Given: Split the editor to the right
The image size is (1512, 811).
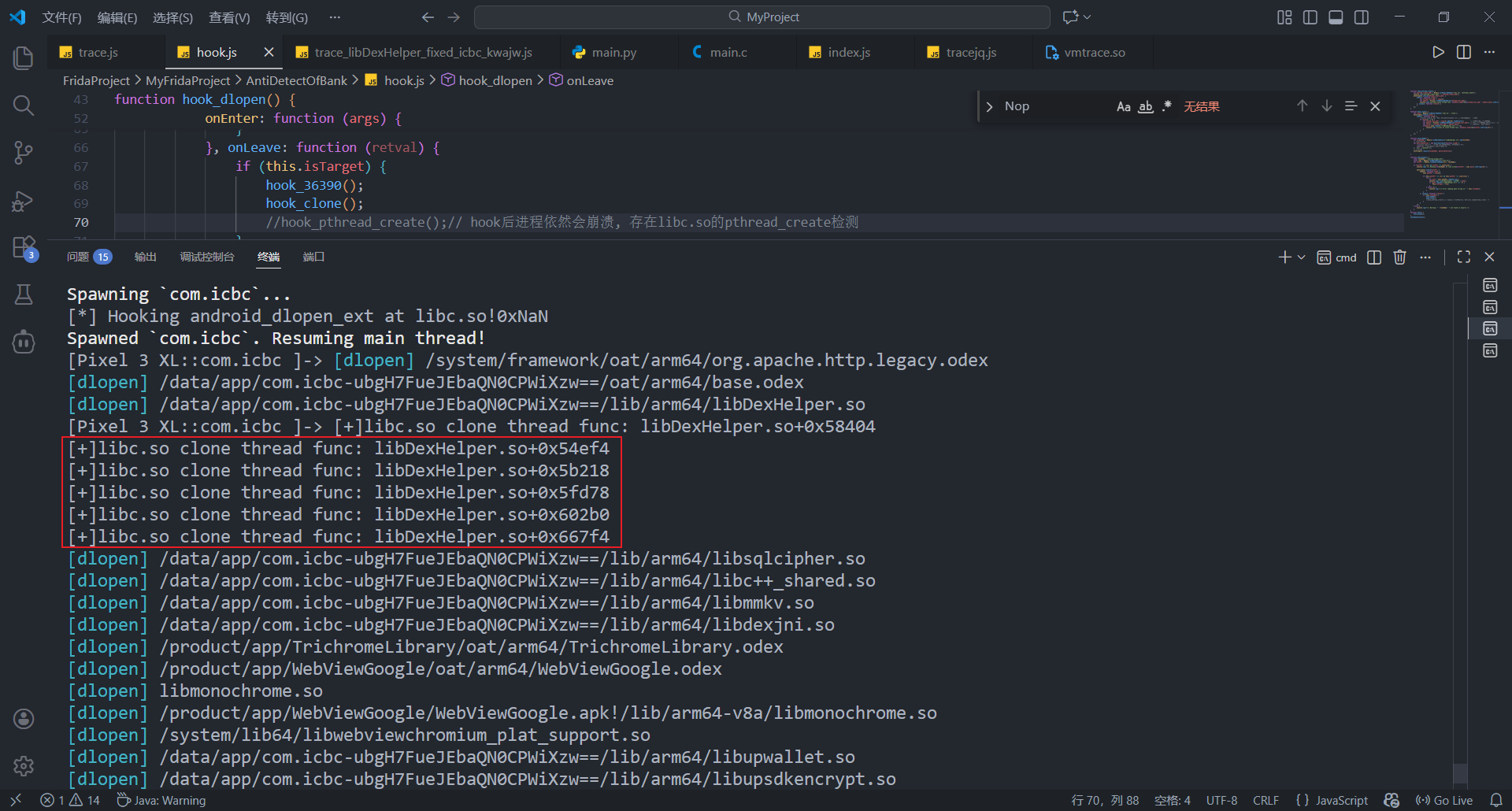Looking at the screenshot, I should [1464, 52].
